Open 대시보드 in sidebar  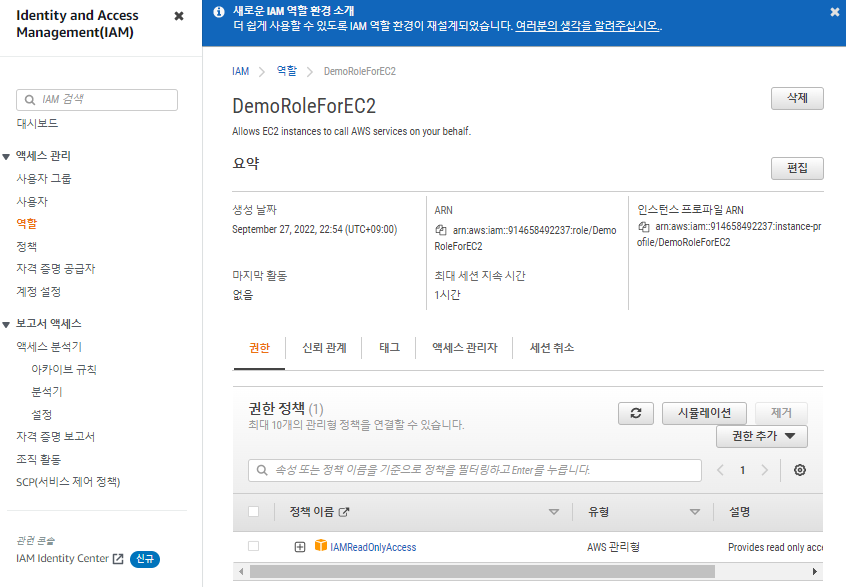pos(37,123)
